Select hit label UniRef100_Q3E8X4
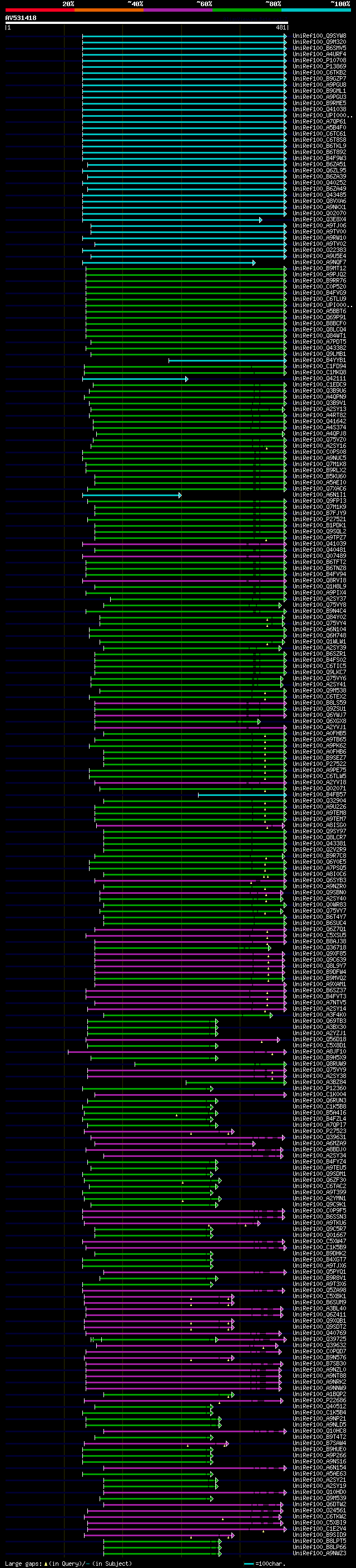The image size is (356, 1568). point(319,220)
